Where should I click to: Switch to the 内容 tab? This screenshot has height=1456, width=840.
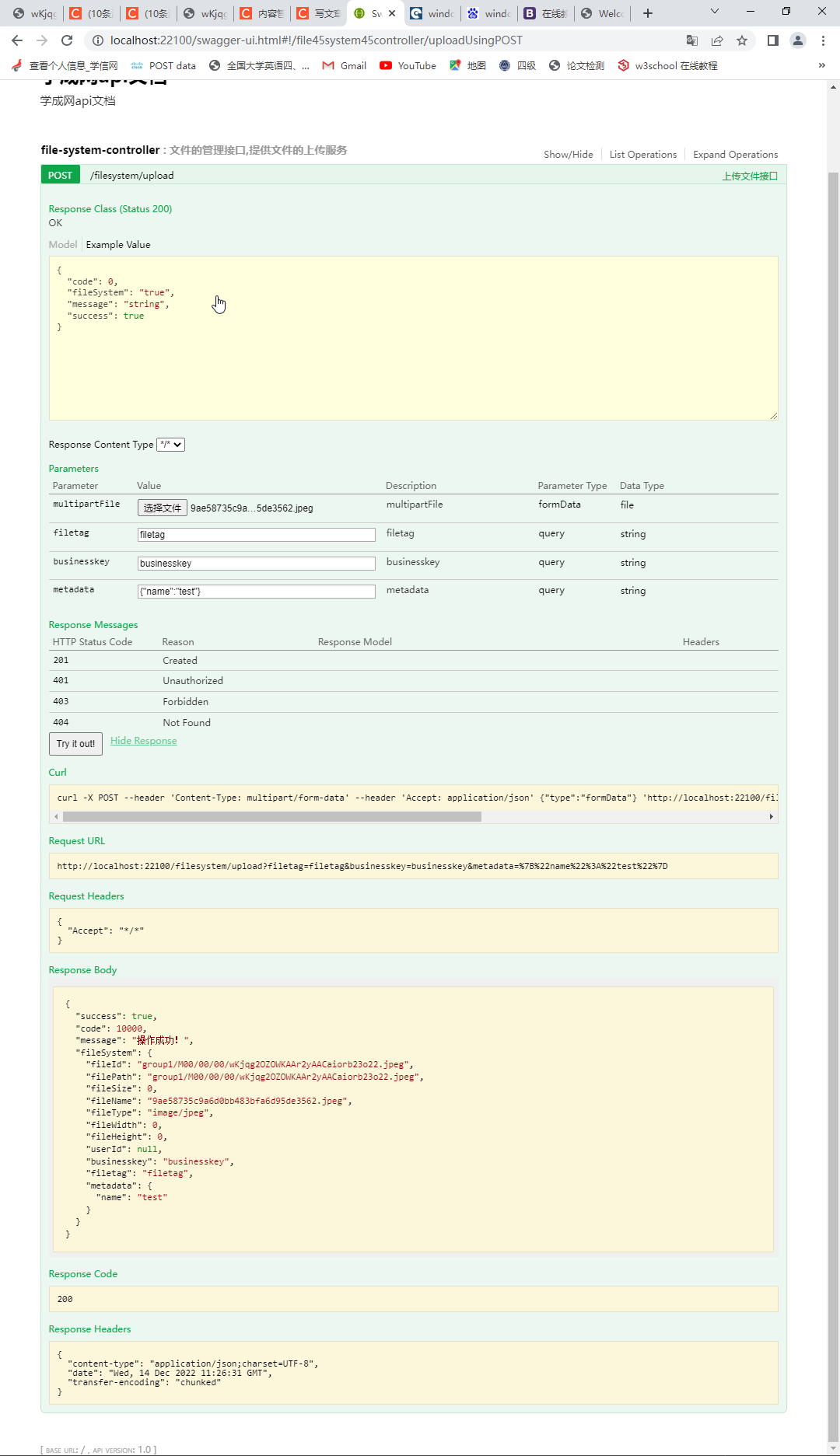[x=261, y=13]
